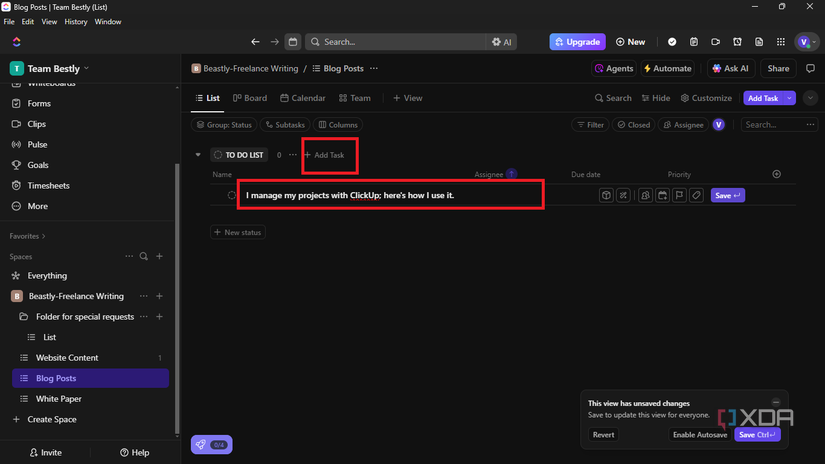Image resolution: width=825 pixels, height=464 pixels.
Task: Toggle the Assignee filter button
Action: point(683,125)
